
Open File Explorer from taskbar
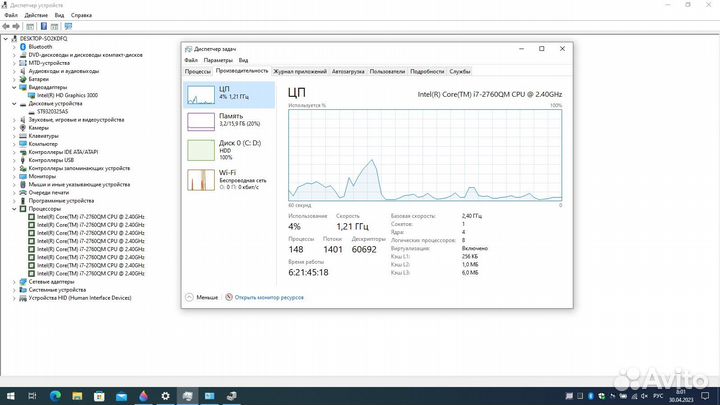pyautogui.click(x=77, y=396)
